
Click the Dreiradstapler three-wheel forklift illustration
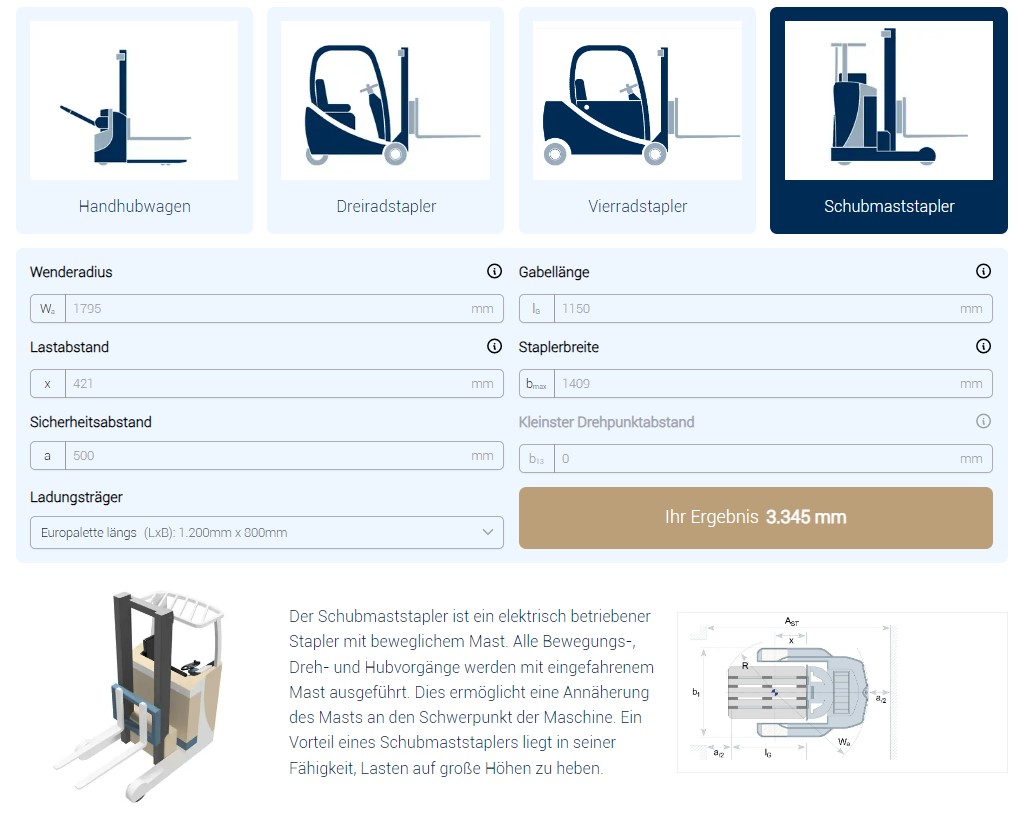(385, 100)
